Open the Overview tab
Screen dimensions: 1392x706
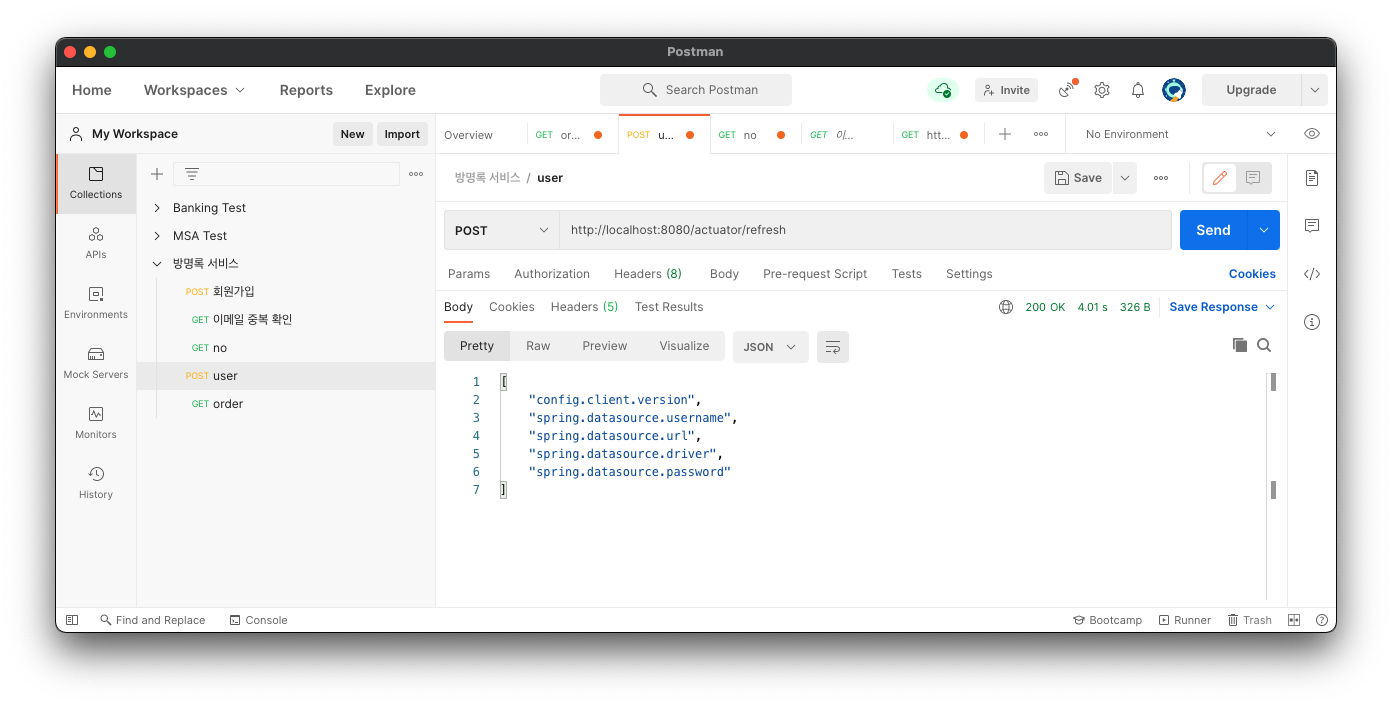tap(468, 135)
